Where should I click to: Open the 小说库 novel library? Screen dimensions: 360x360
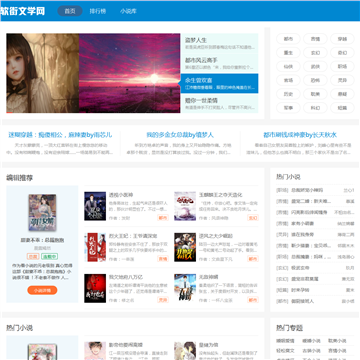coord(128,11)
